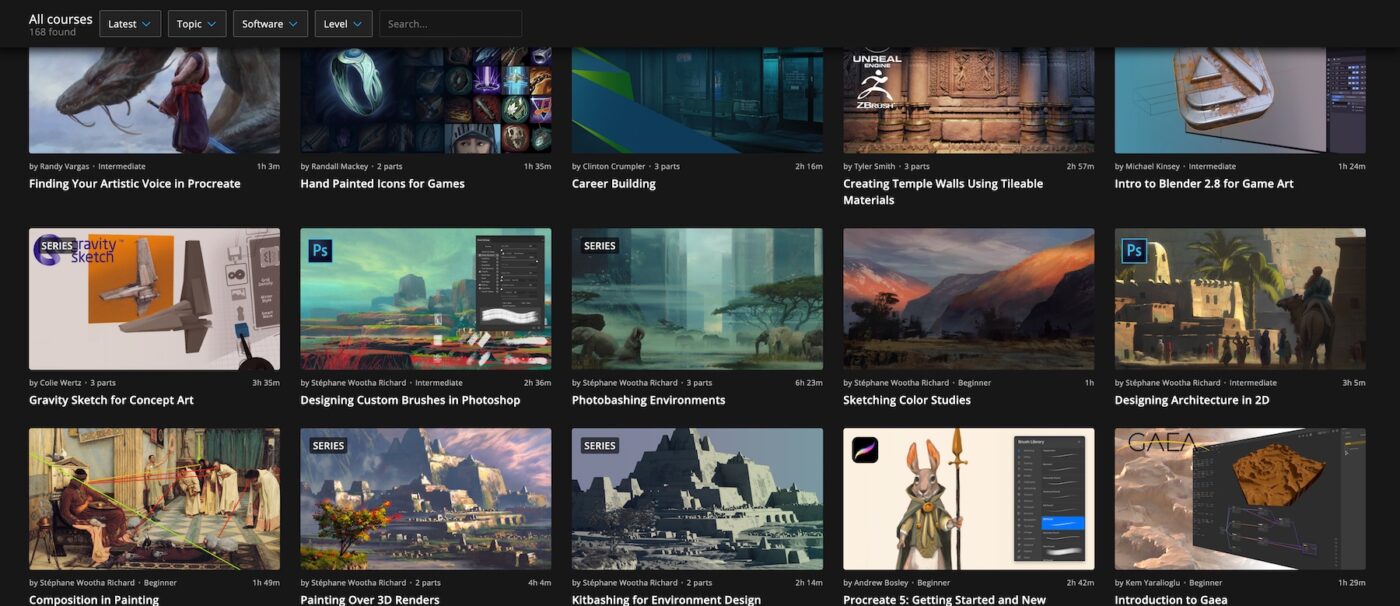
Task: Open the Career Building course
Action: click(x=613, y=183)
